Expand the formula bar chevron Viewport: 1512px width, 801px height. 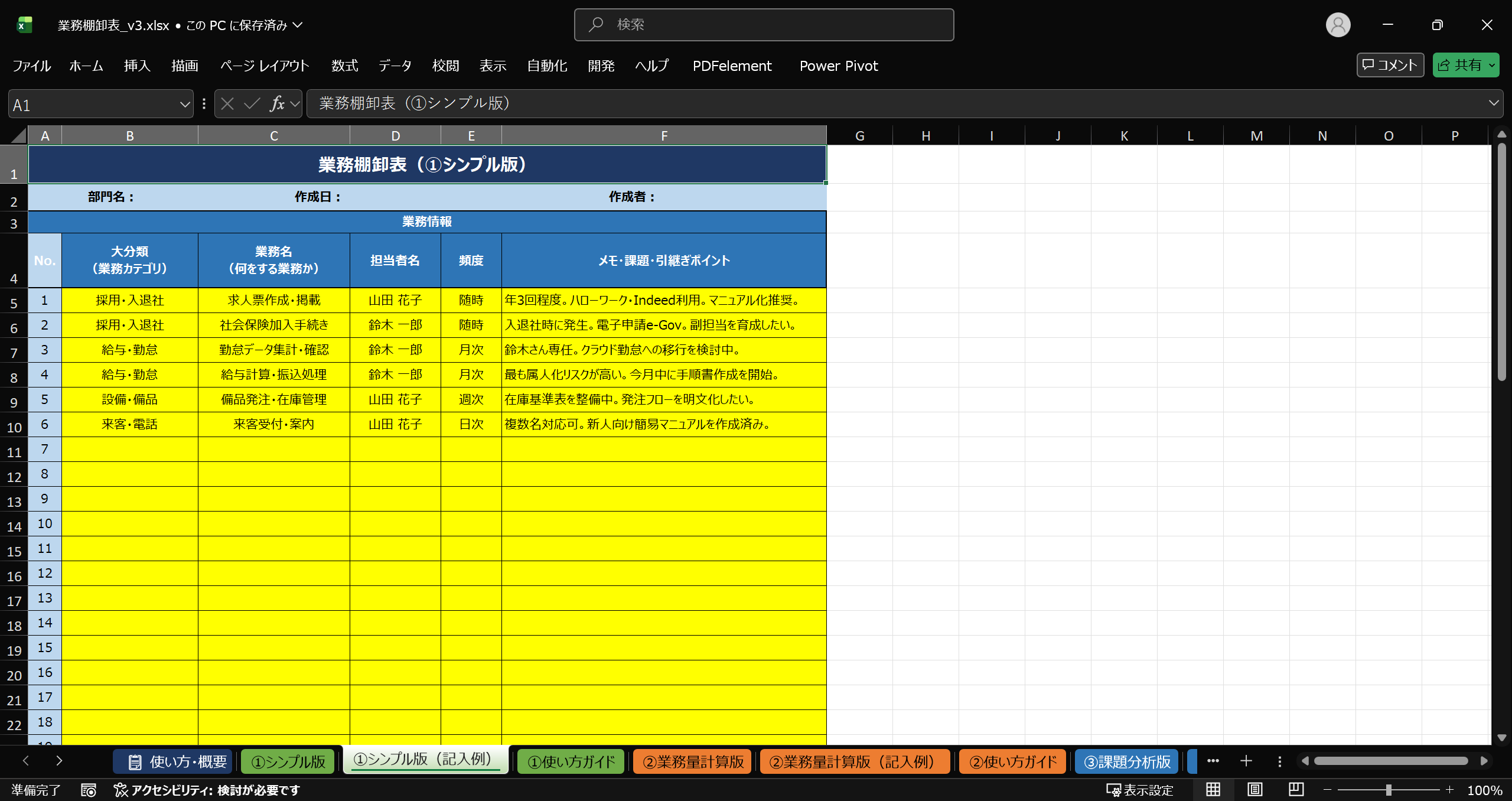tap(1494, 103)
